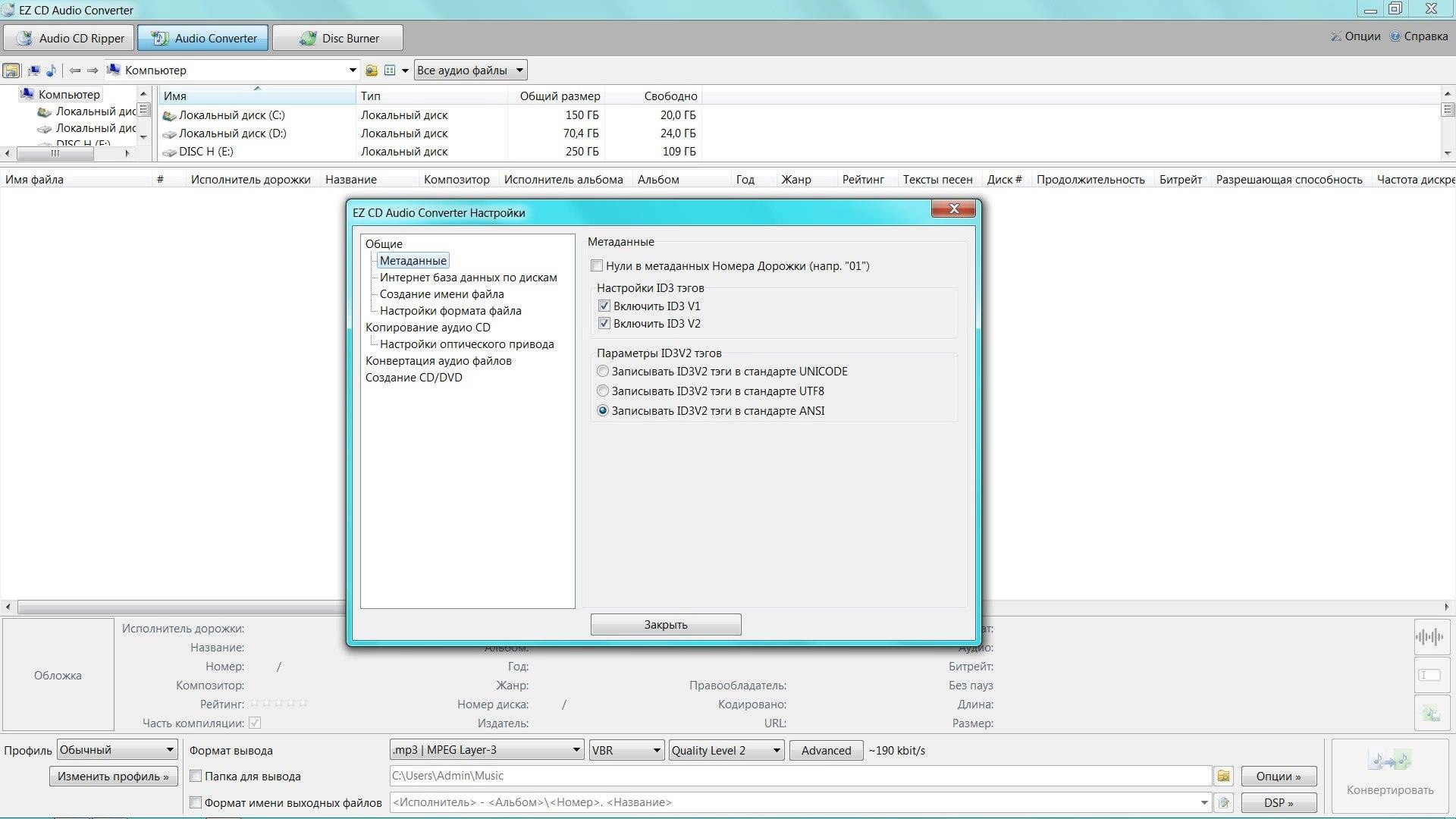Click the view mode grid icon
Image resolution: width=1456 pixels, height=819 pixels.
[x=390, y=71]
